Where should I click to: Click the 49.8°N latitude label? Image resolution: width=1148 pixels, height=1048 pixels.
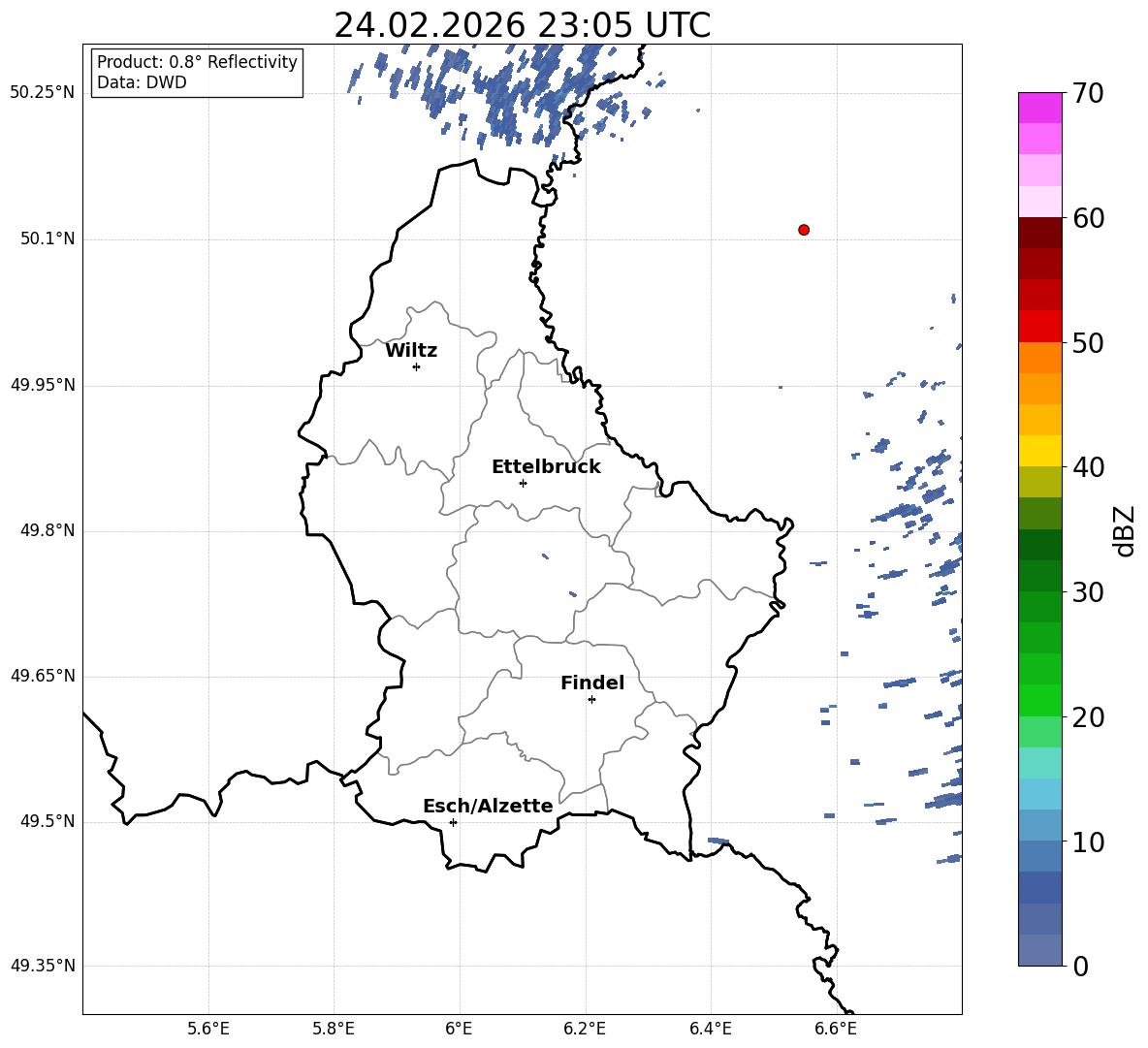[x=48, y=530]
